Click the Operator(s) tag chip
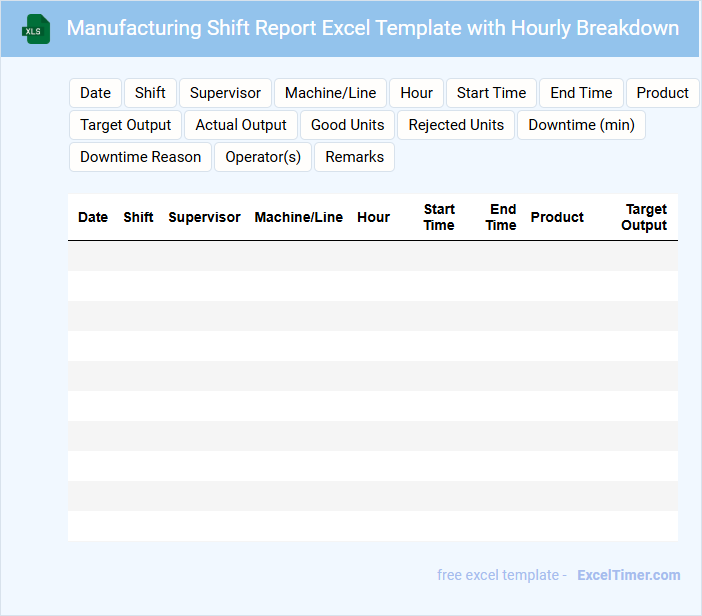702x616 pixels. coord(263,157)
